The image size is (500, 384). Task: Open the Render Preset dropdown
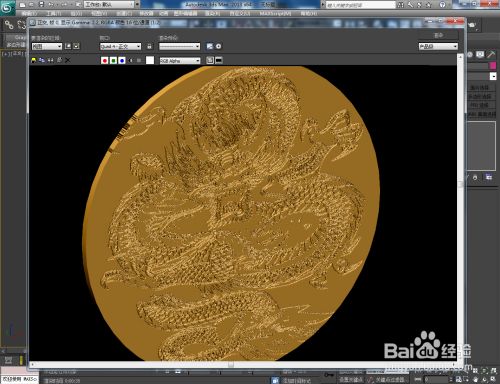[x=179, y=46]
